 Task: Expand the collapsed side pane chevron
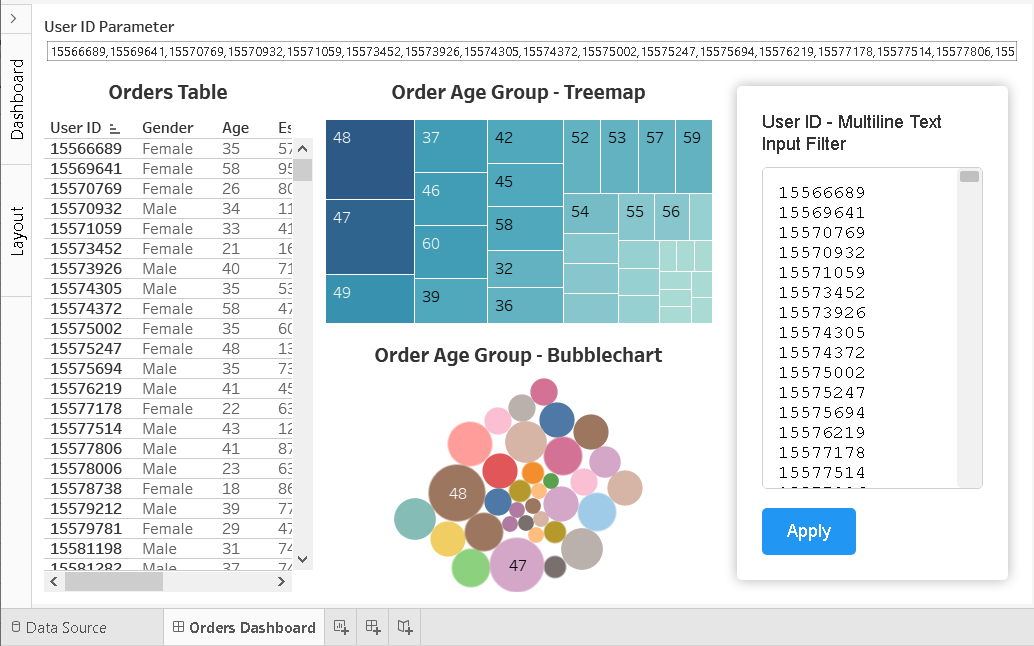(13, 18)
